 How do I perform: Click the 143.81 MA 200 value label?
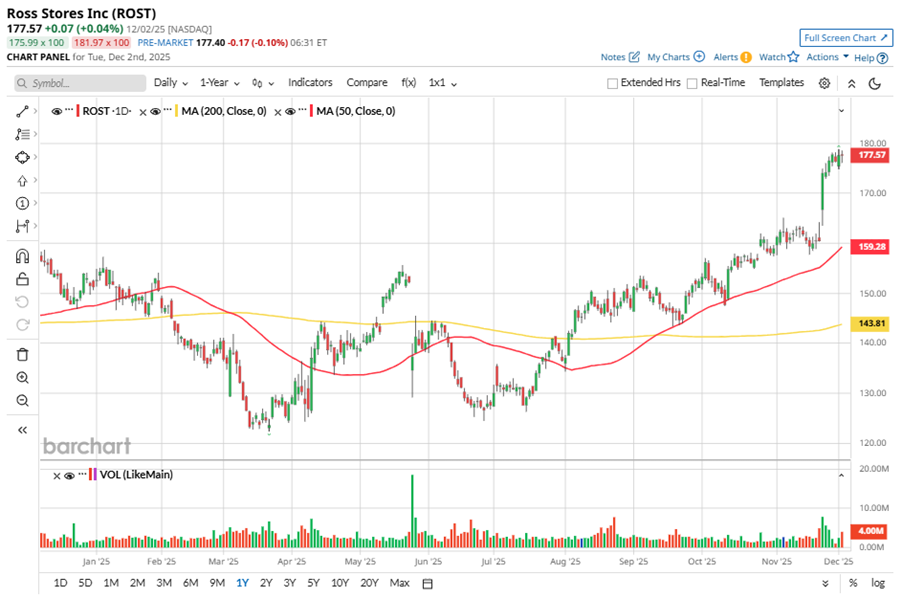pos(871,323)
